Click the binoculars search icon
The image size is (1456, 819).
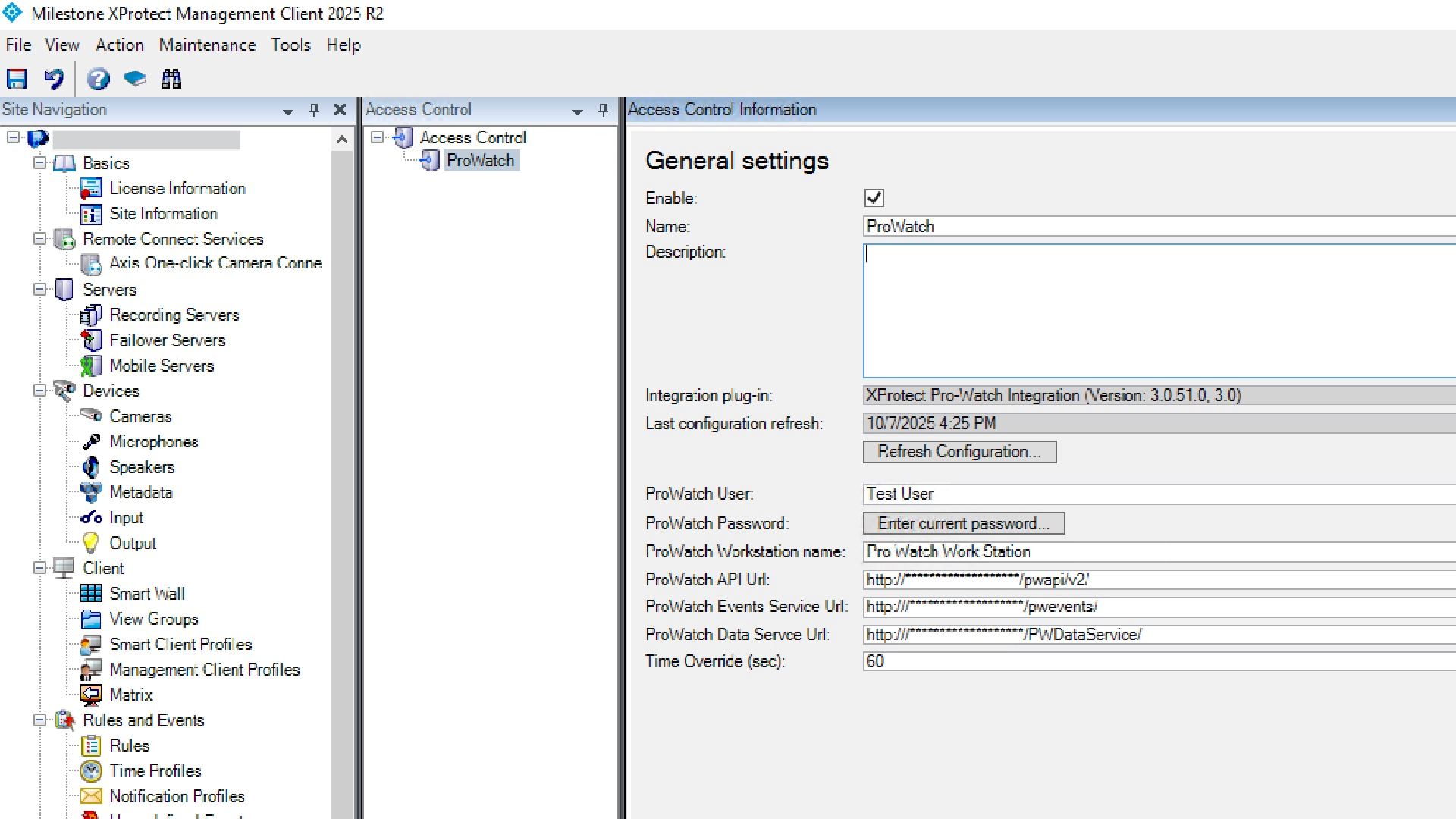171,79
